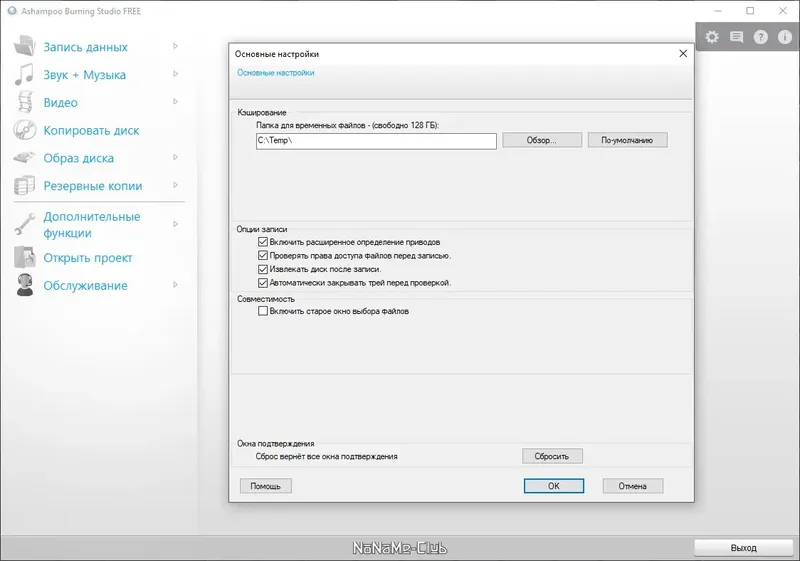Screen dimensions: 800x561
Task: Click the data burning folder icon
Action: [x=24, y=46]
